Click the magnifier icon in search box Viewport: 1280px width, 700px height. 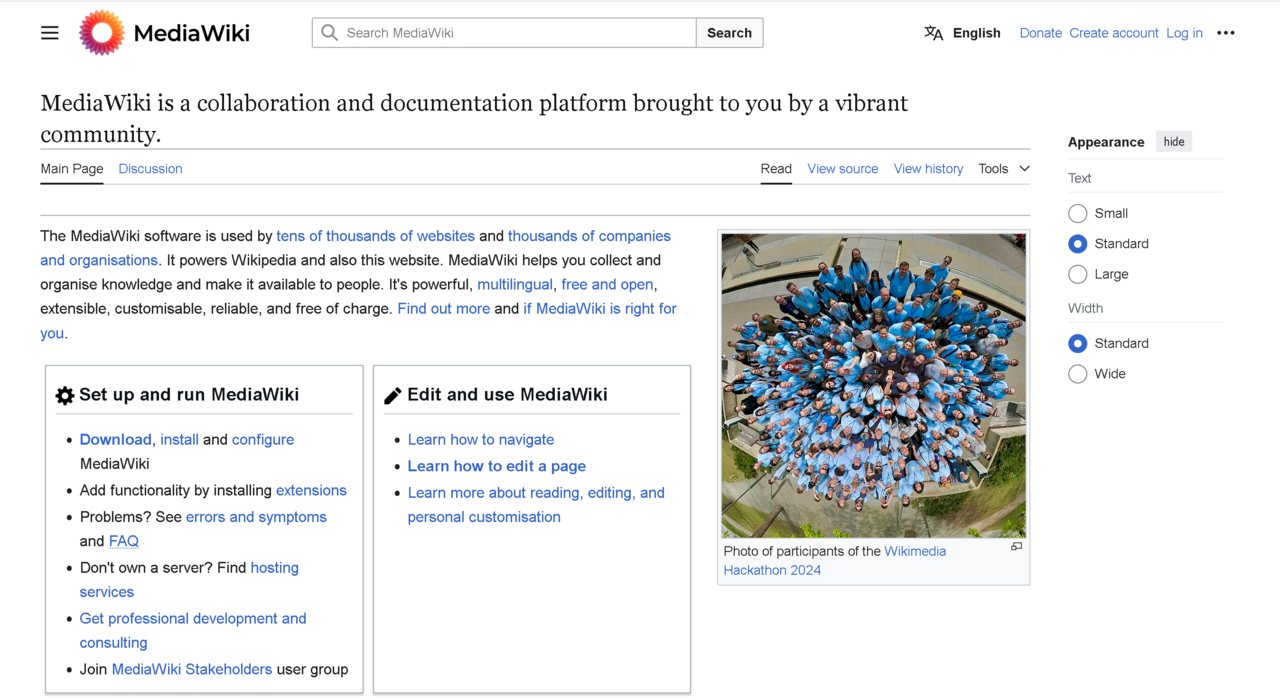[329, 33]
